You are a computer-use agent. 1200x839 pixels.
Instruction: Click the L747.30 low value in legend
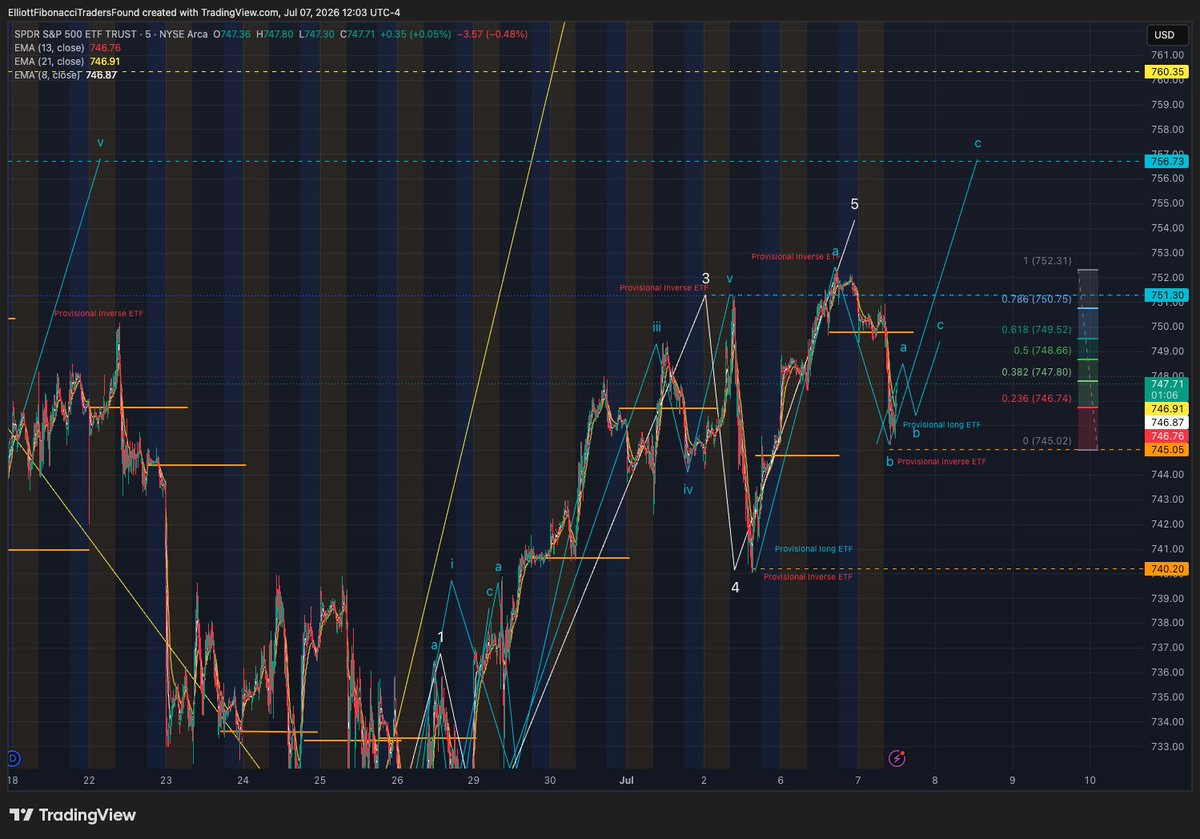[317, 34]
